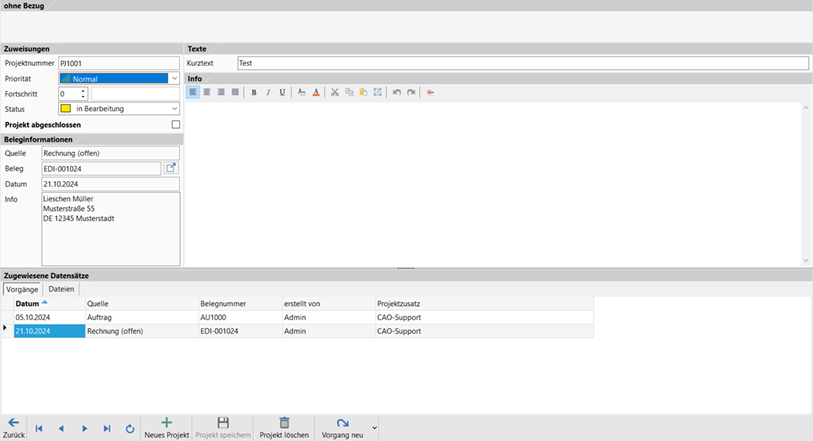Click the last editor toolbar icon
The image size is (813, 441).
coord(430,92)
